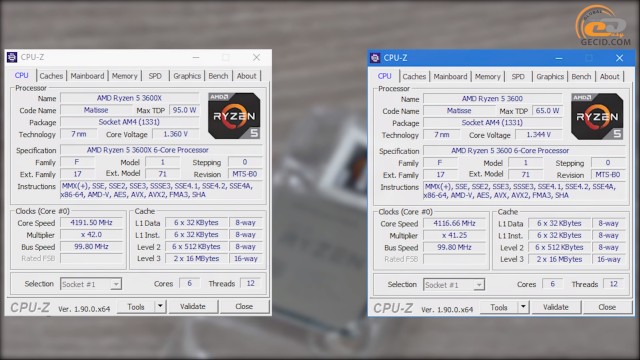Minimize the right CPU-Z window
Viewport: 640px width, 360px height.
tap(559, 58)
